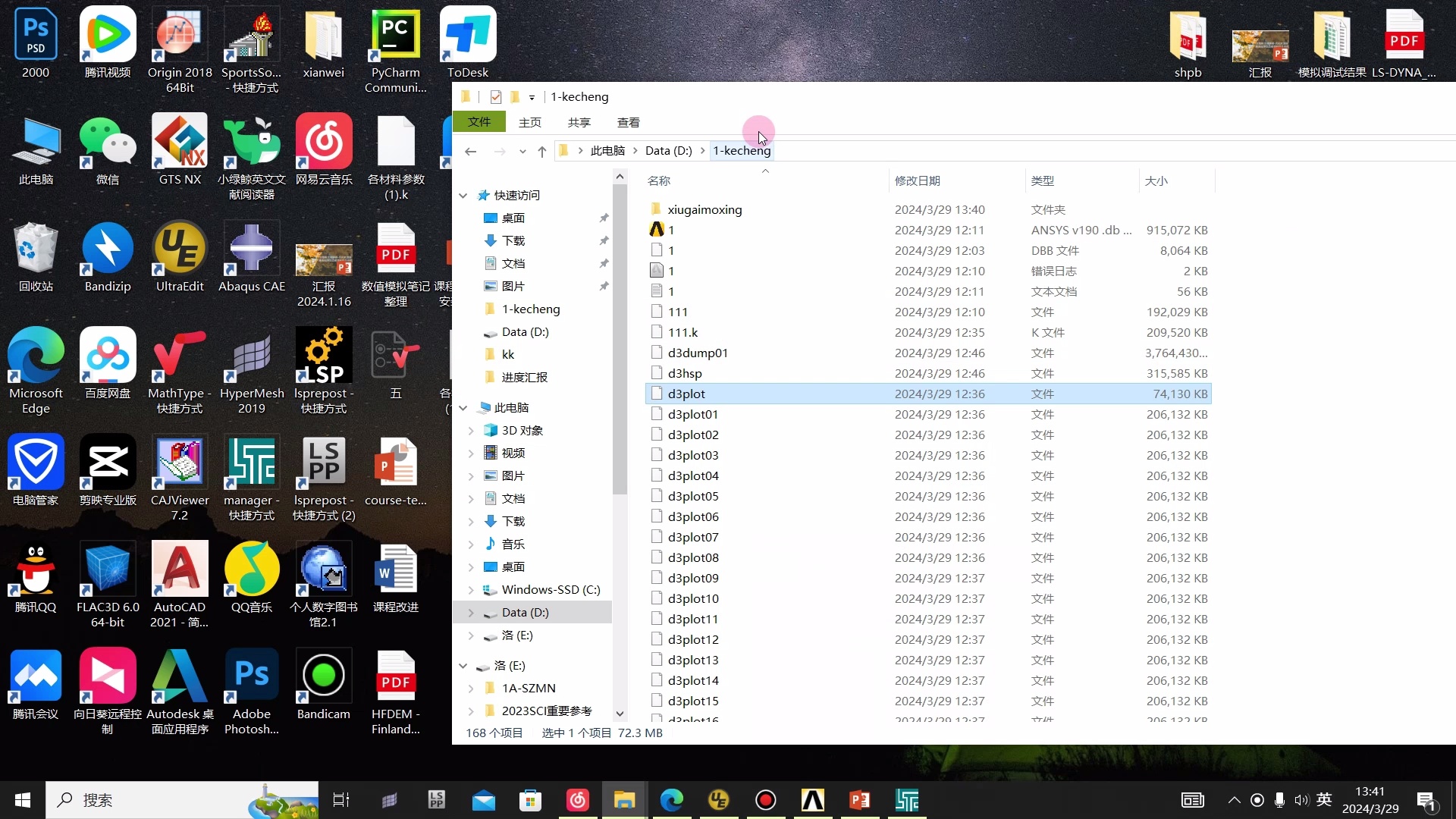Unpin 文档 from Quick access
The height and width of the screenshot is (819, 1456).
tap(604, 263)
